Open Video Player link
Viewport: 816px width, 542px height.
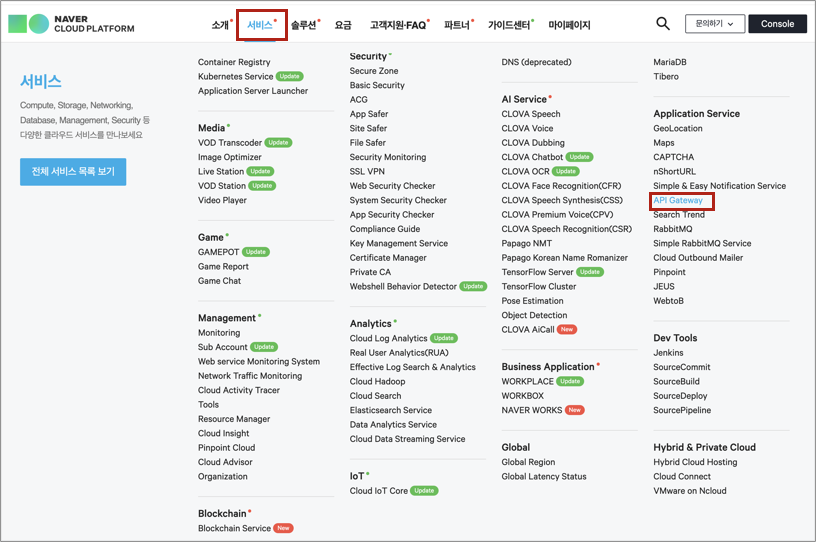pos(222,200)
